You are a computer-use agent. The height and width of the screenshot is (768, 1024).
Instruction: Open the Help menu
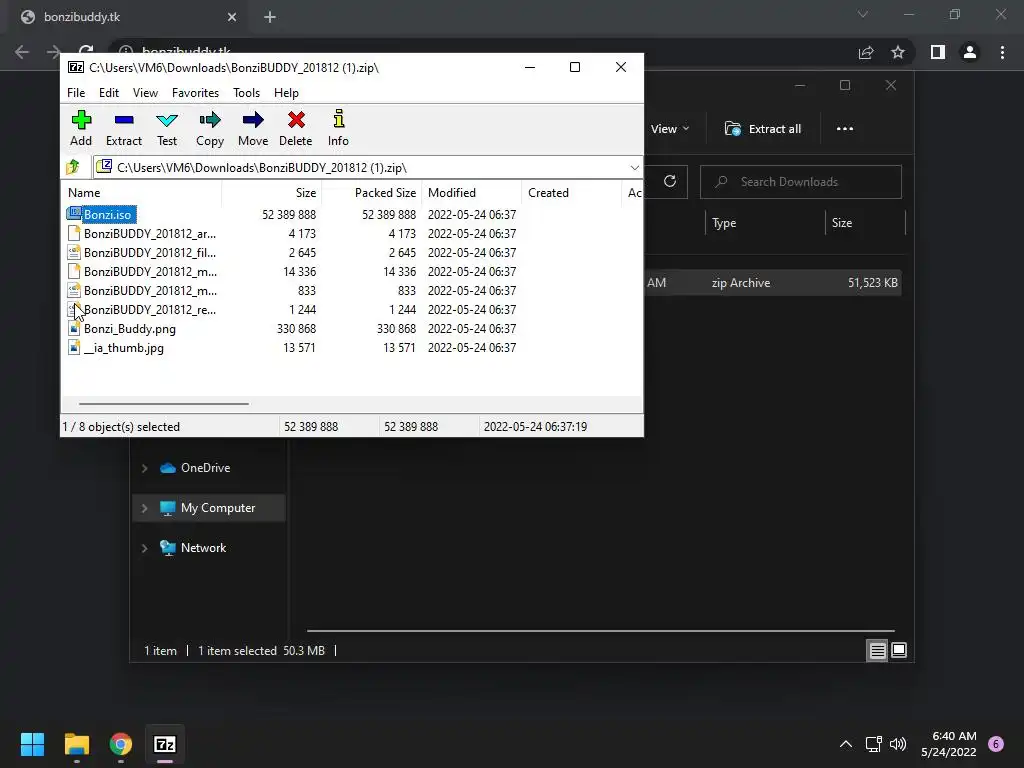(x=286, y=93)
